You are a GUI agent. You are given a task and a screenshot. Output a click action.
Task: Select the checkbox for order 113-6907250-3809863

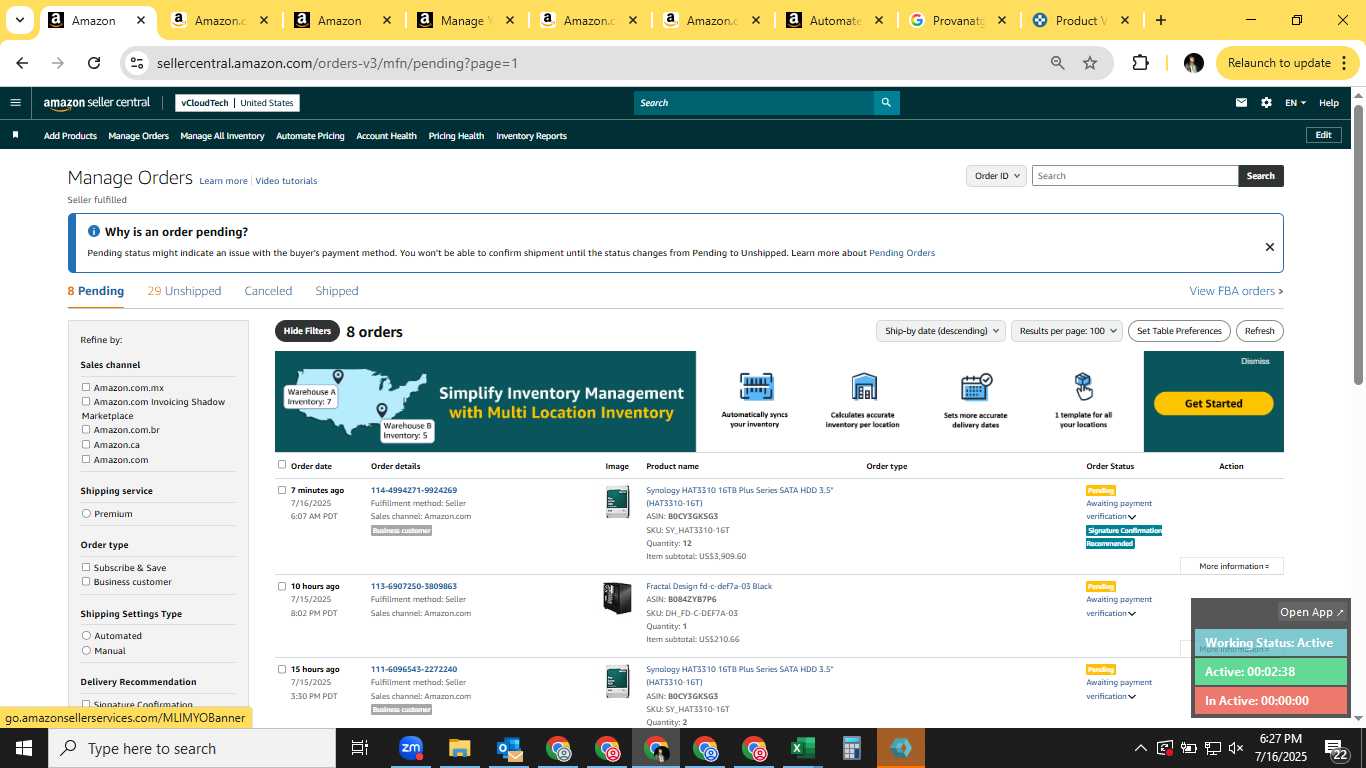point(282,586)
